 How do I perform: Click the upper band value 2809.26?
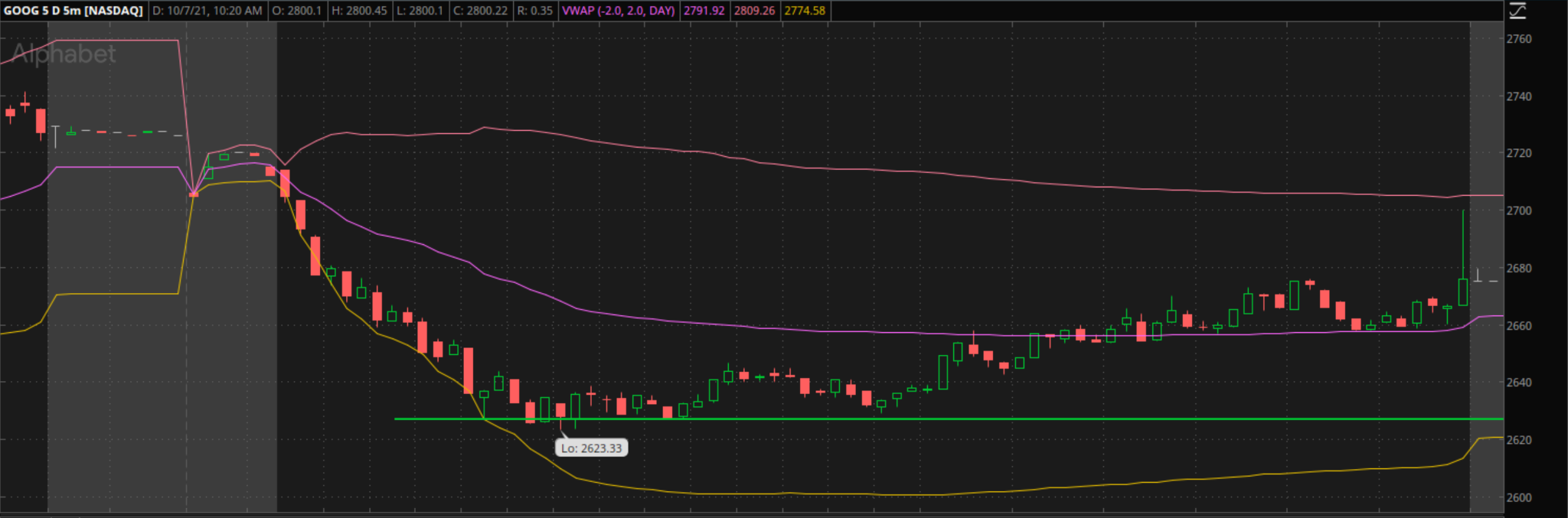(x=755, y=11)
